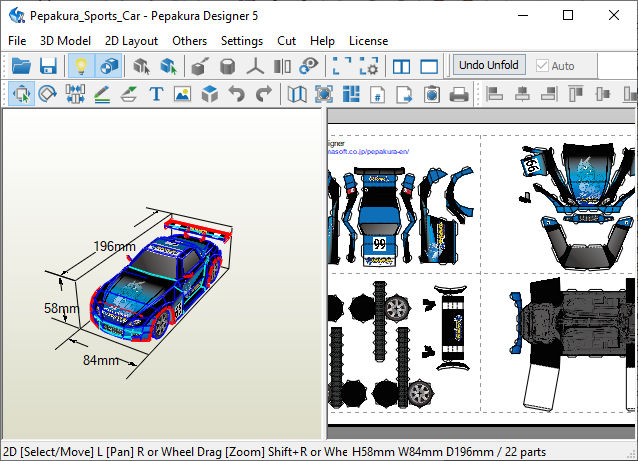Expand the Cut menu
The image size is (638, 461).
[x=286, y=41]
